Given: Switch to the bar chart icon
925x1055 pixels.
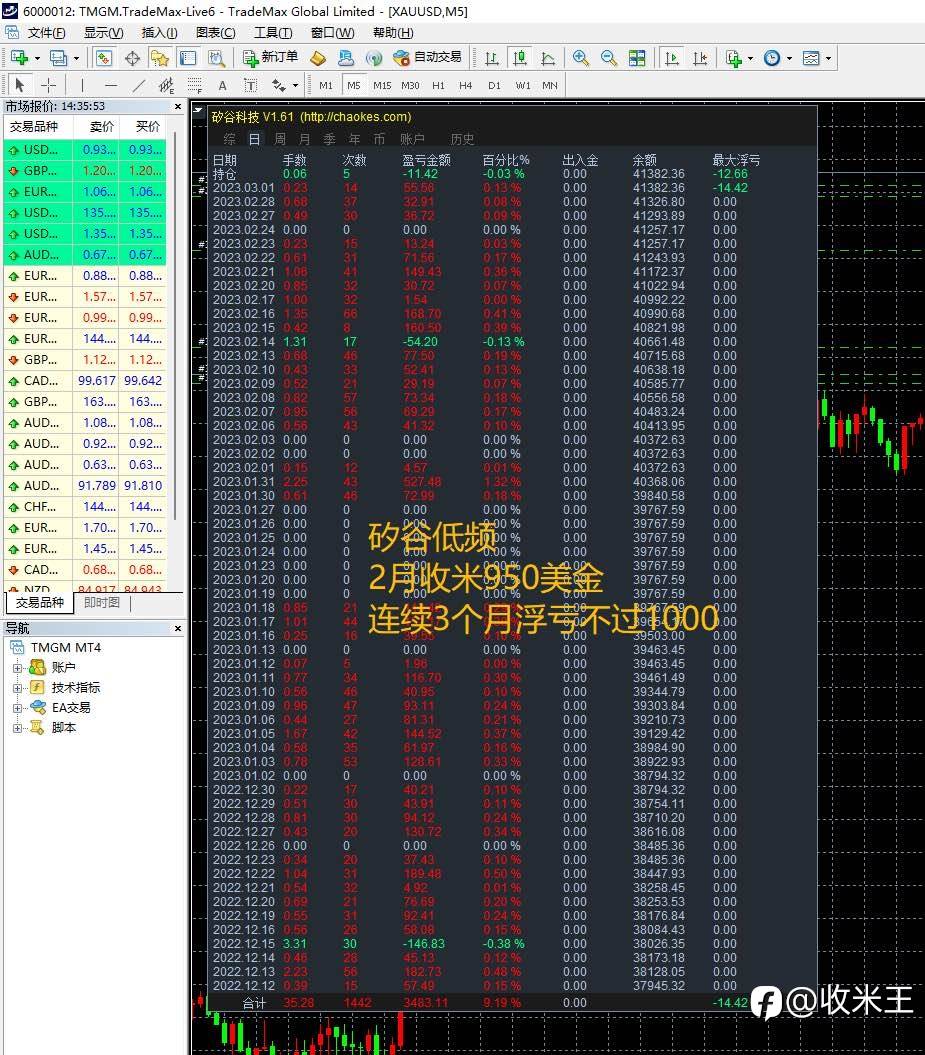Looking at the screenshot, I should click(492, 58).
